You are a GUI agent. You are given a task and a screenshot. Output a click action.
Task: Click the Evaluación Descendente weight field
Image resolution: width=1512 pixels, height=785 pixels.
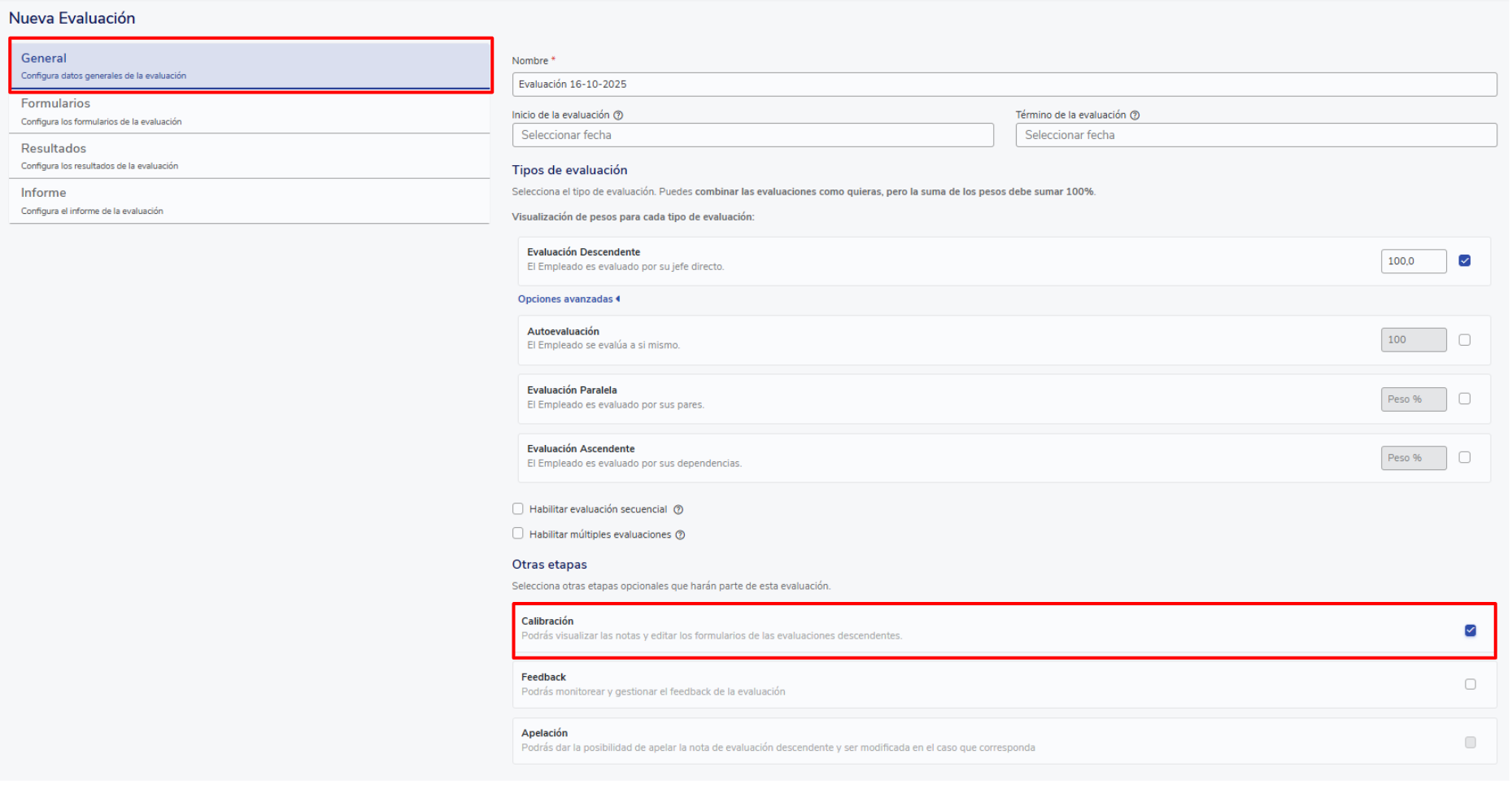pyautogui.click(x=1413, y=261)
